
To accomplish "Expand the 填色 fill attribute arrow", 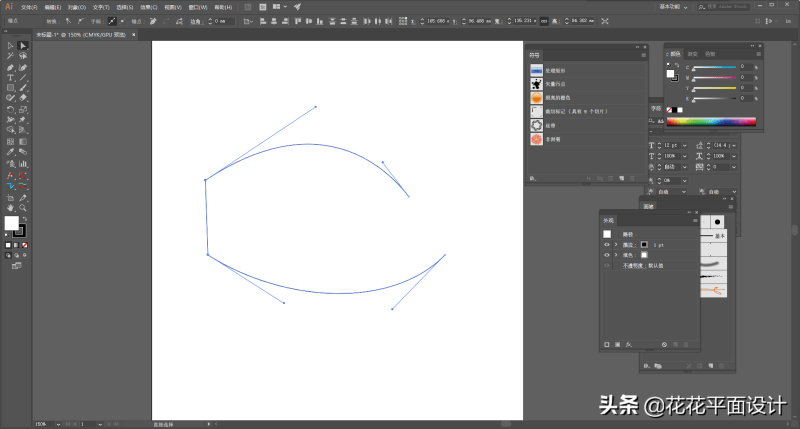I will [616, 255].
